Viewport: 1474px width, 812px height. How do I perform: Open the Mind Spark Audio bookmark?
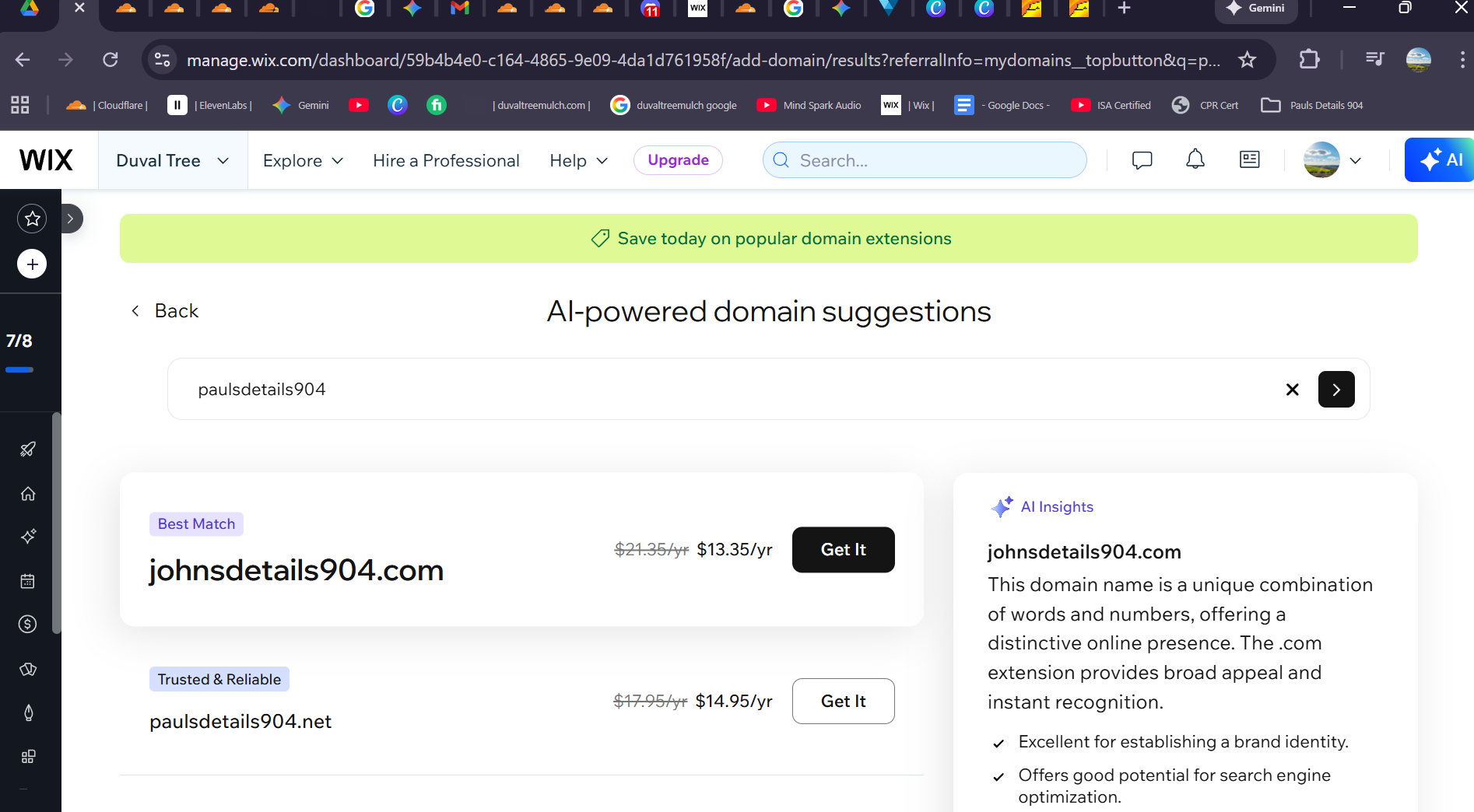tap(809, 105)
